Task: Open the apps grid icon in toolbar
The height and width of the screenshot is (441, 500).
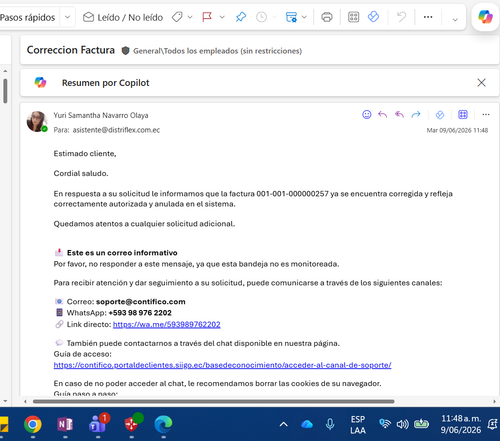Action: click(x=353, y=17)
